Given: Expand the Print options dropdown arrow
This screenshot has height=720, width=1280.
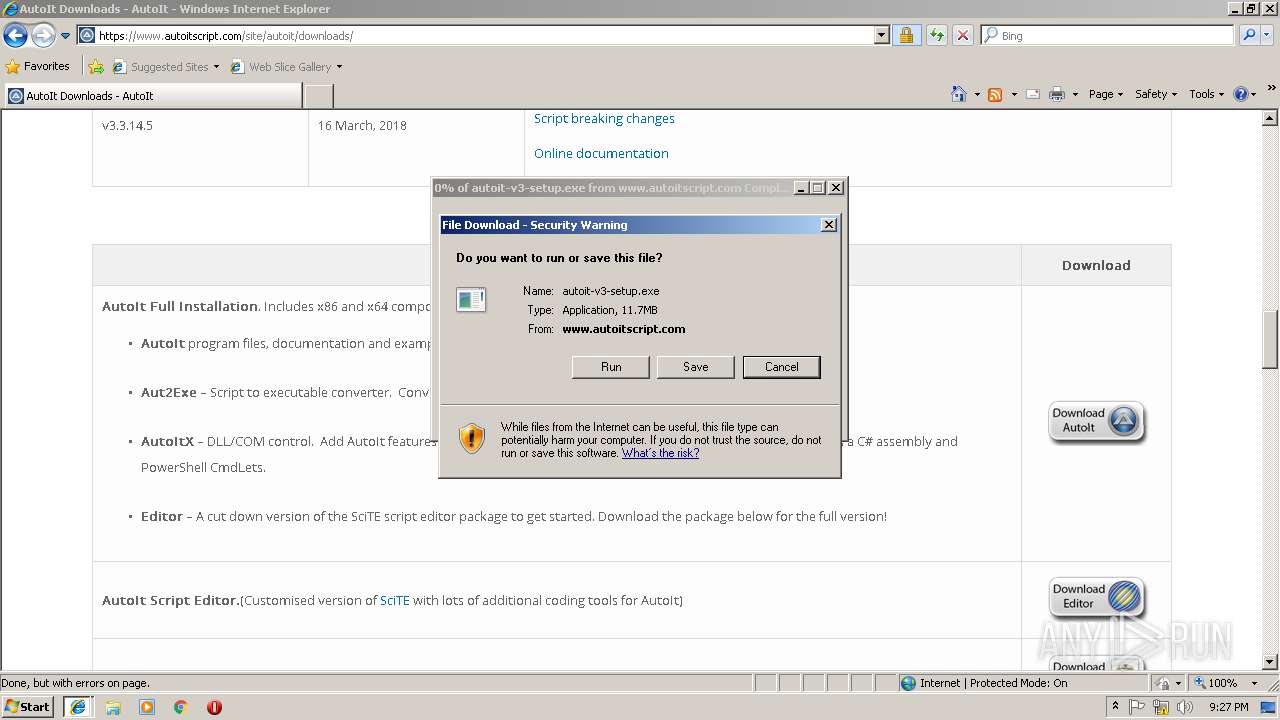Looking at the screenshot, I should tap(1075, 94).
